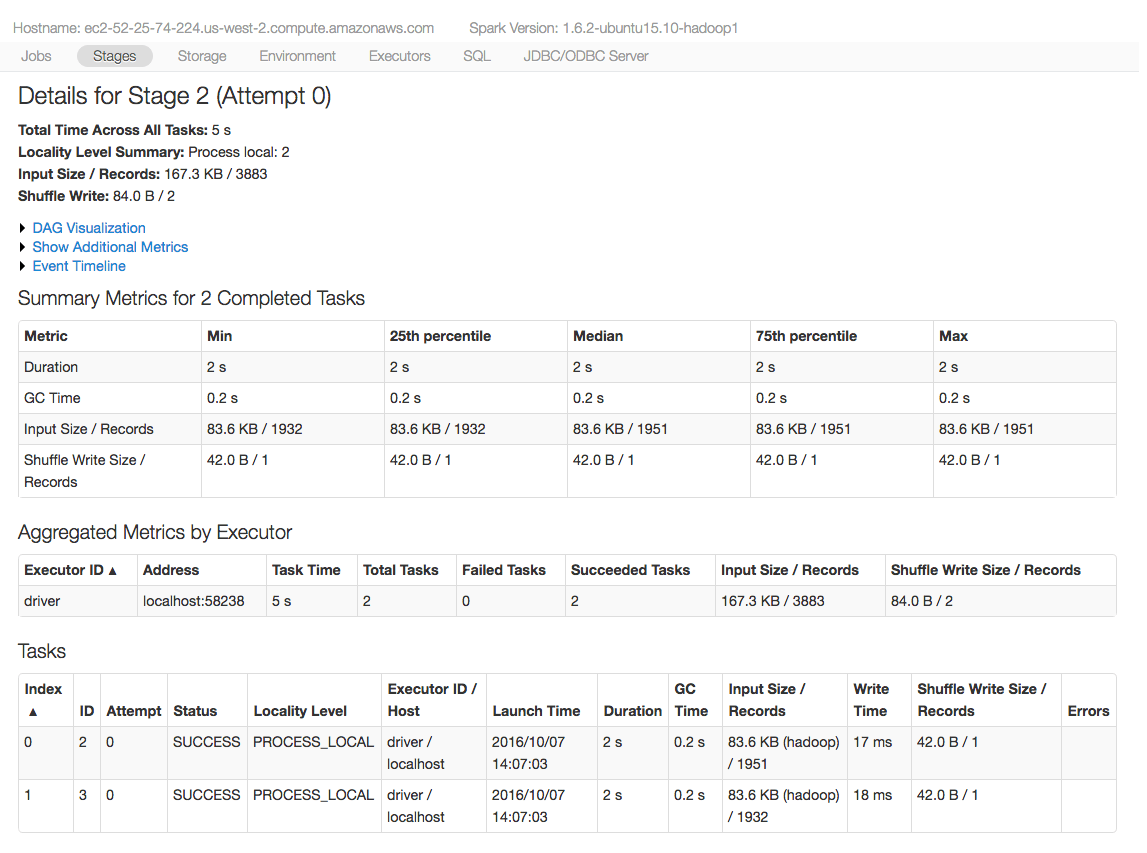Go to the Environment tab
Viewport: 1147px width, 853px height.
pos(298,56)
